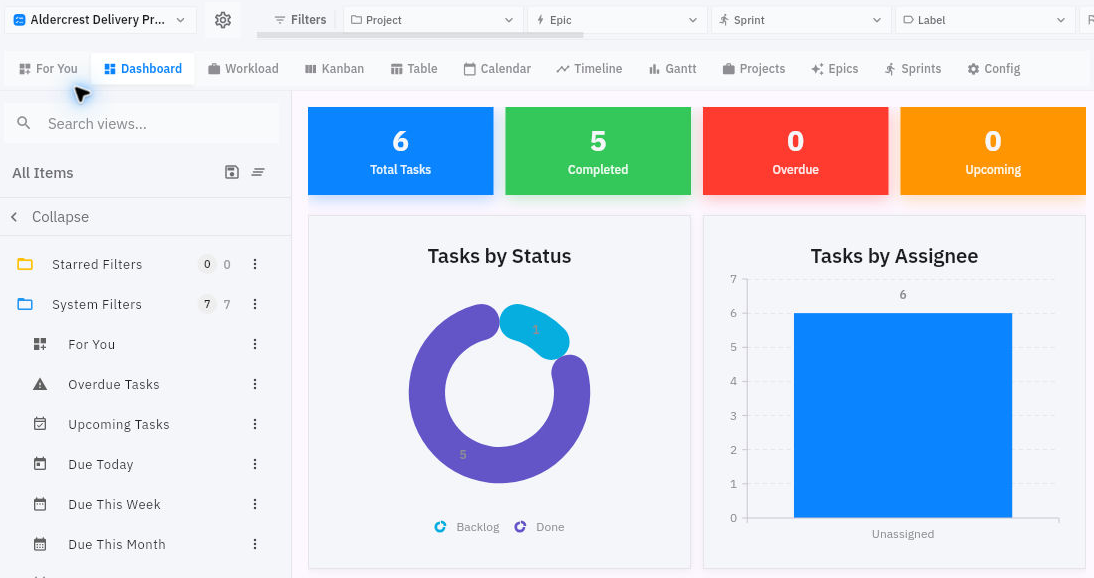Click the save view icon beside All Items
This screenshot has height=578, width=1094.
pos(232,172)
